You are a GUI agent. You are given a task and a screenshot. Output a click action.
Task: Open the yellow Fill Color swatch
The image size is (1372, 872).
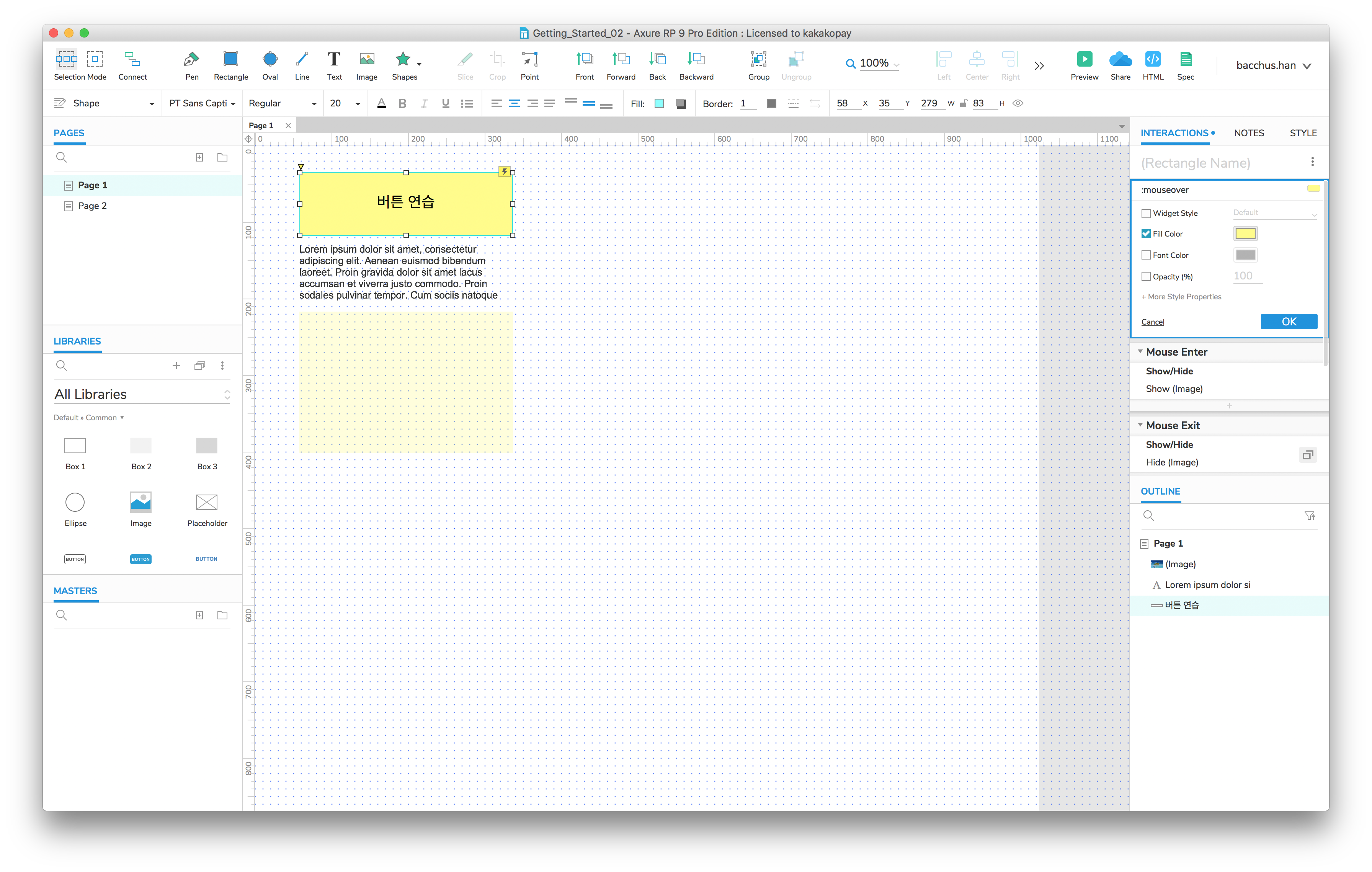click(1245, 234)
